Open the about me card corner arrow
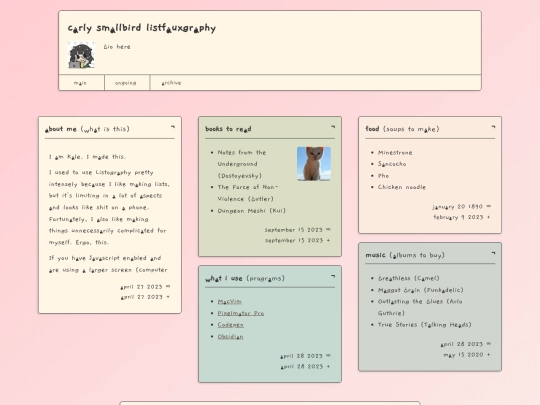 (173, 127)
